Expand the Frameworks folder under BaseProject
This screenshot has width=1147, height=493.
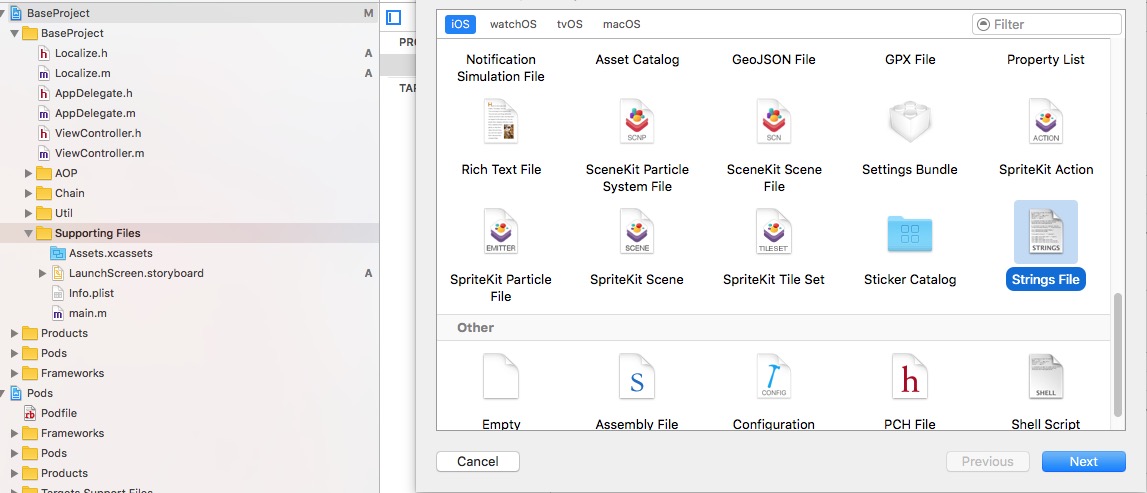pyautogui.click(x=15, y=373)
